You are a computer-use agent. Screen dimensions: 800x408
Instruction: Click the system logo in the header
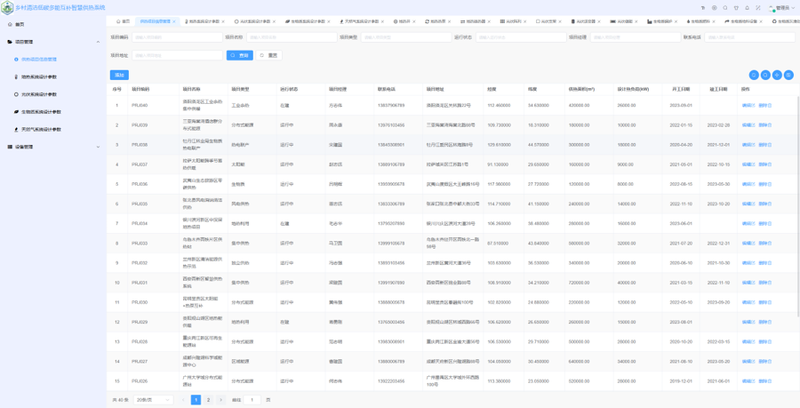point(7,8)
